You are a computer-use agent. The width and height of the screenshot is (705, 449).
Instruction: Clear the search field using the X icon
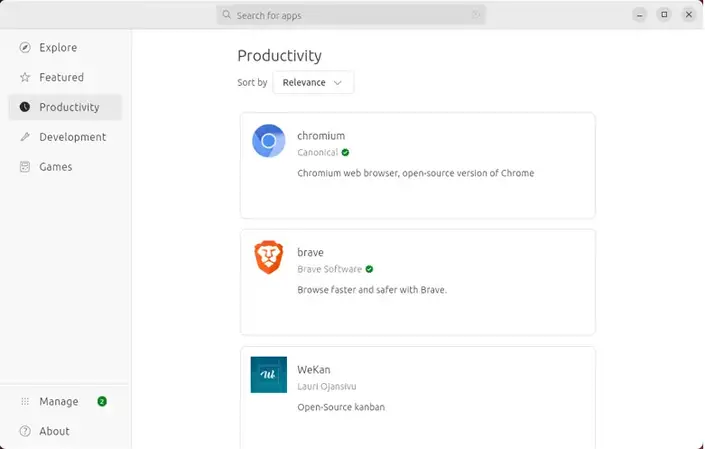476,15
